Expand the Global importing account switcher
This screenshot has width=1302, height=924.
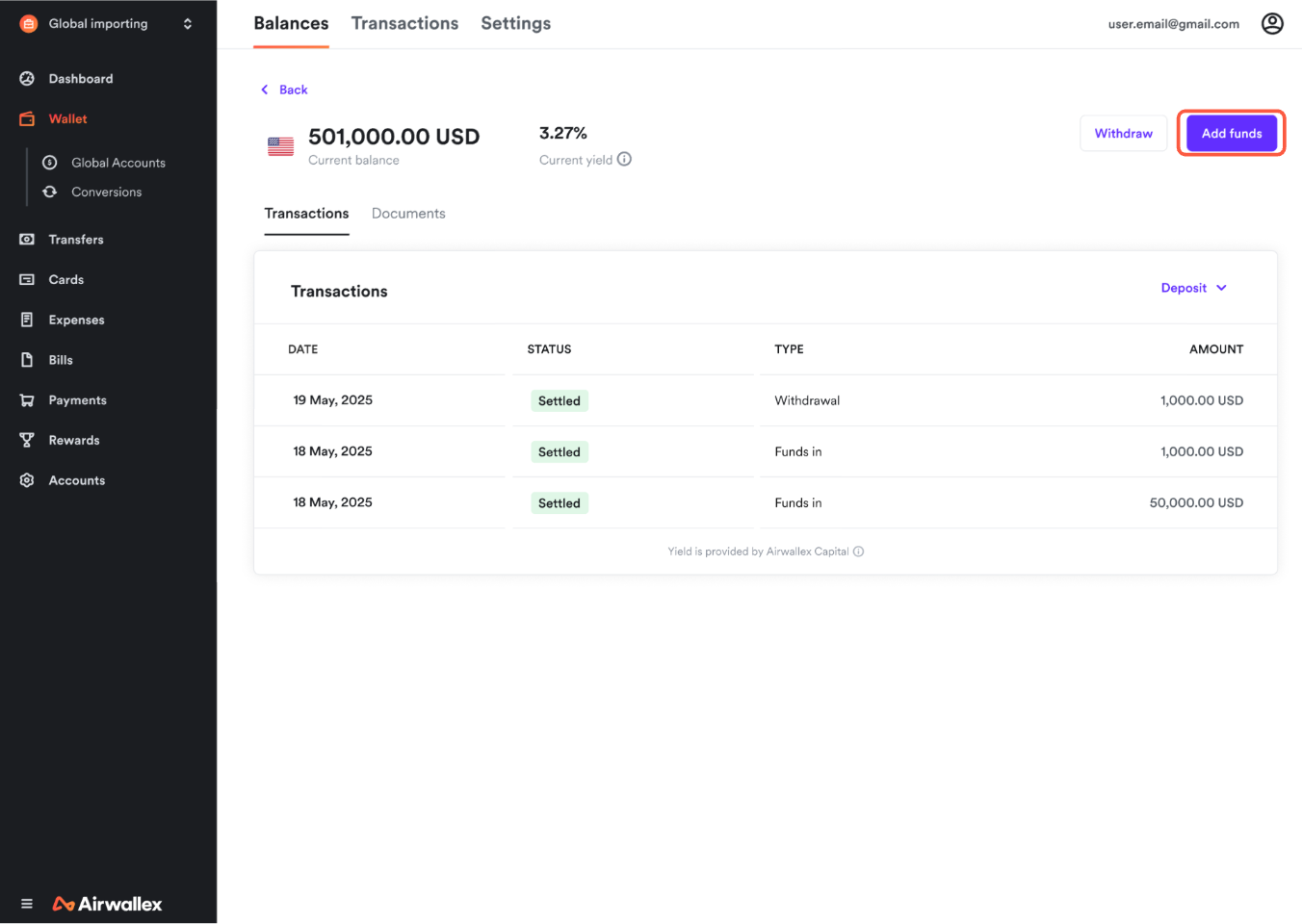(187, 24)
